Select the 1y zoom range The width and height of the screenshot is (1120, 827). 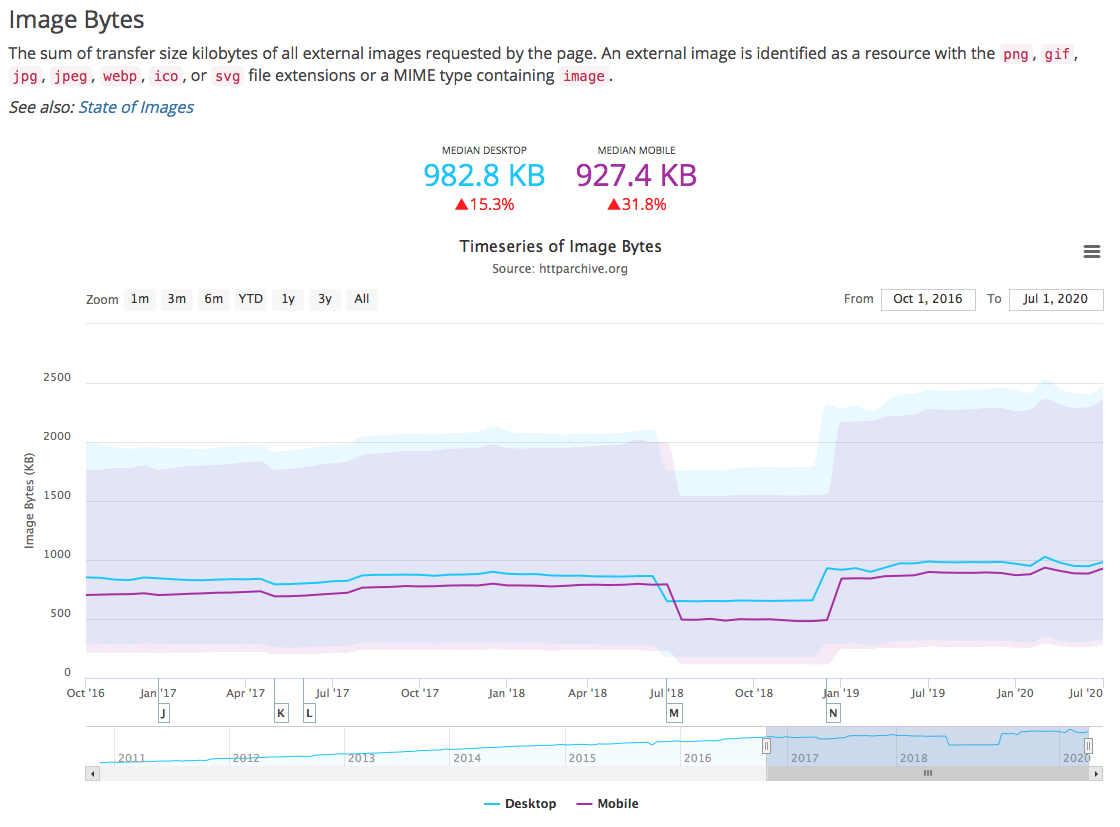288,299
